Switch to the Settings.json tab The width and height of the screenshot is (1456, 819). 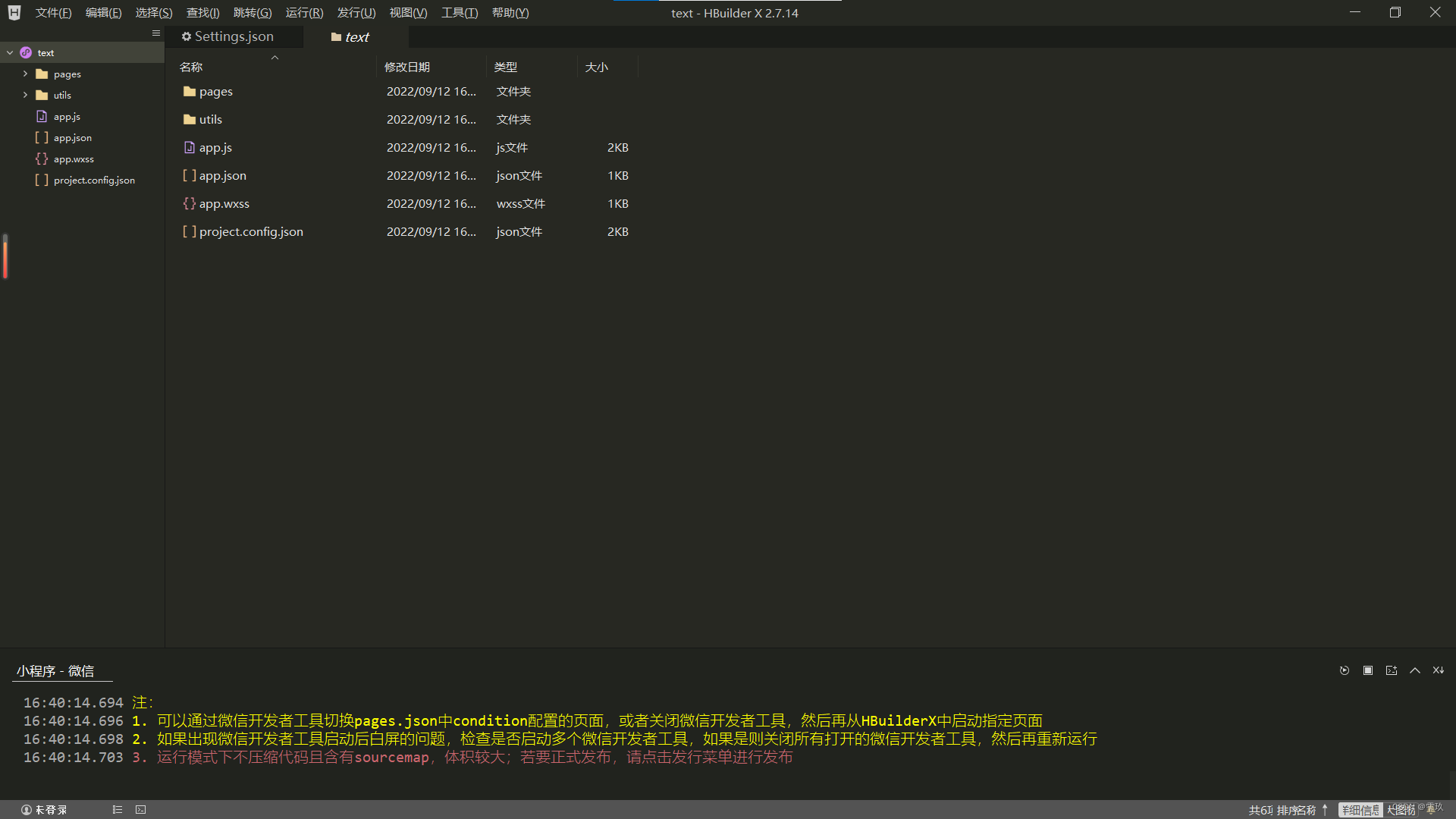[x=227, y=36]
